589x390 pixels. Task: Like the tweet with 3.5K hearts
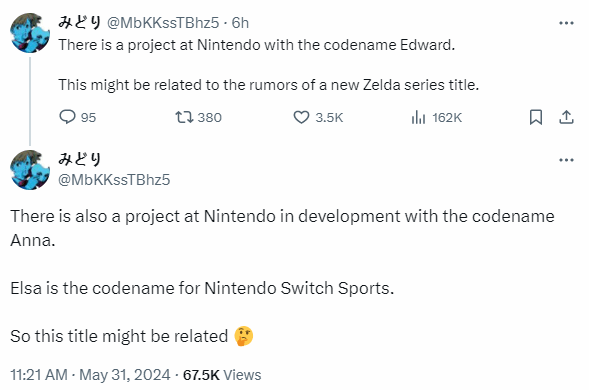(x=301, y=117)
